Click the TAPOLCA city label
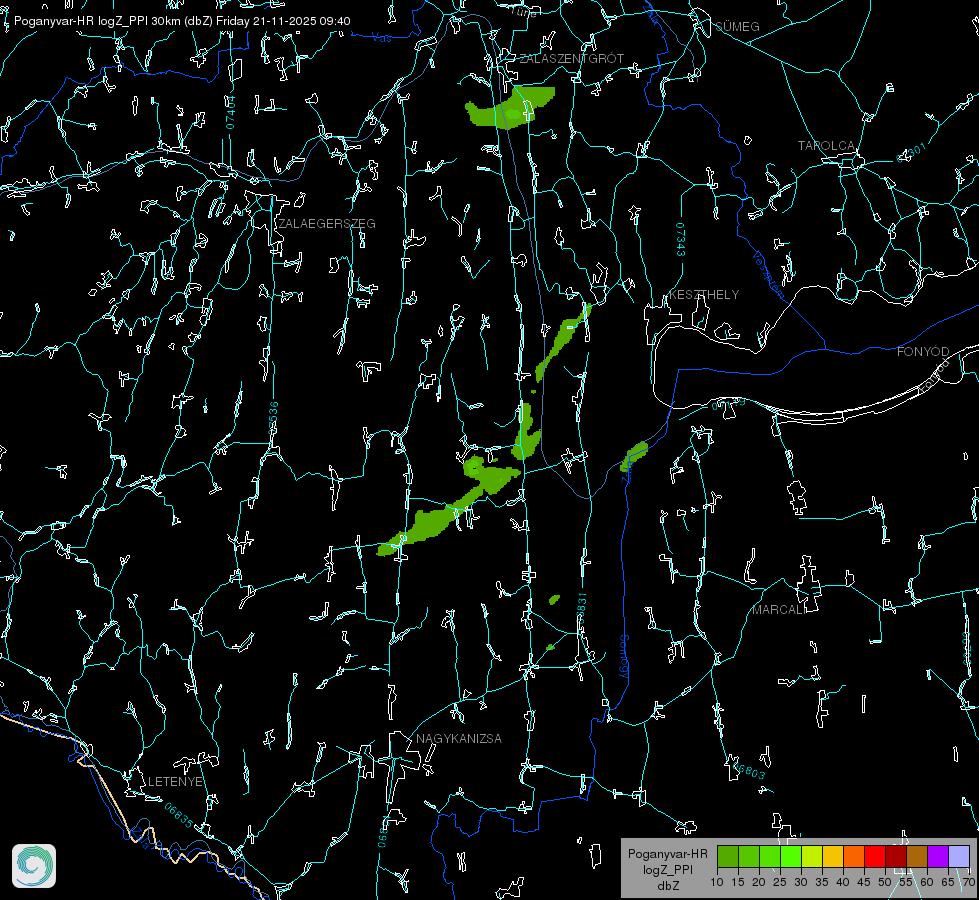The width and height of the screenshot is (979, 900). [x=826, y=146]
